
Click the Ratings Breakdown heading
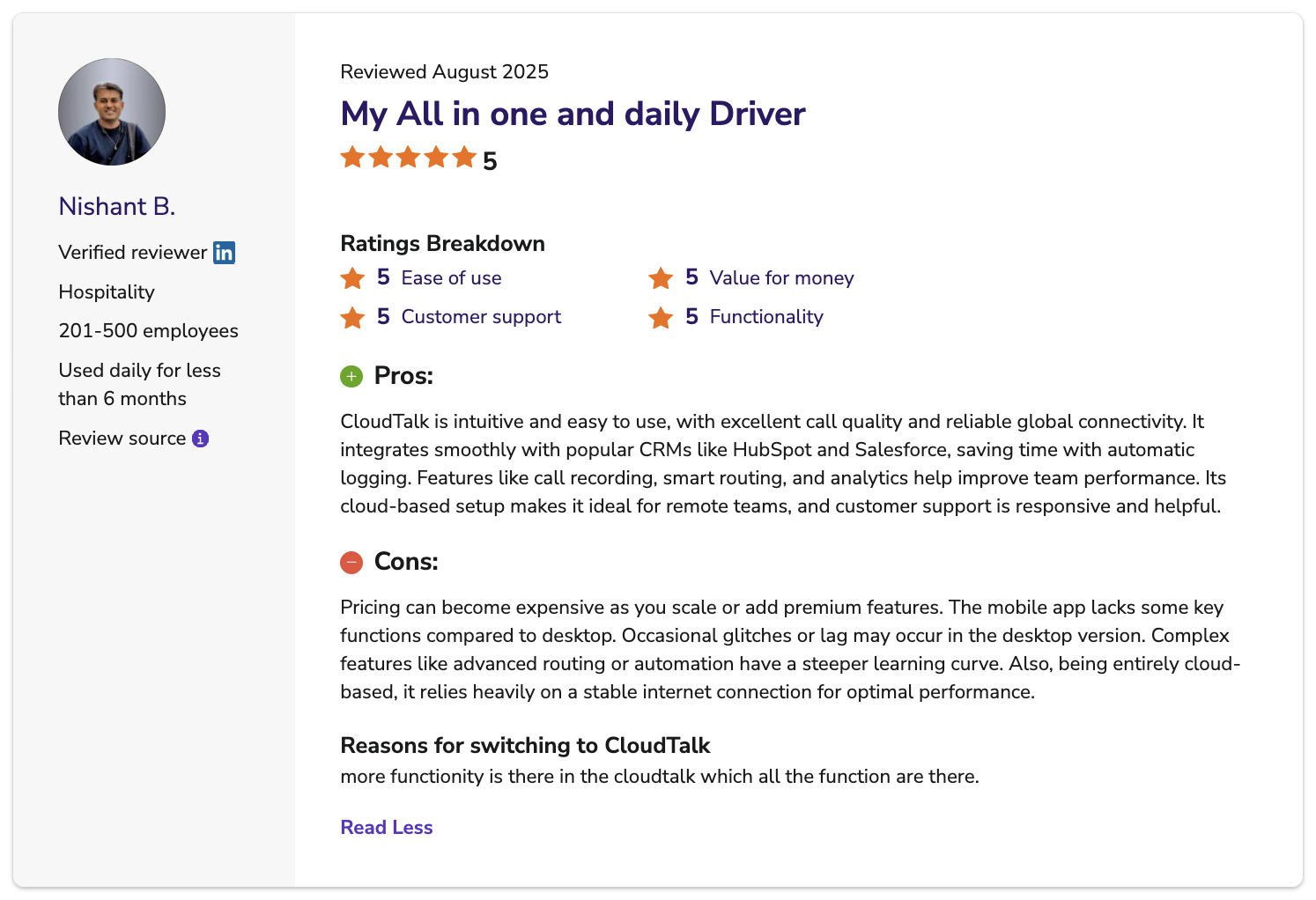[x=443, y=244]
